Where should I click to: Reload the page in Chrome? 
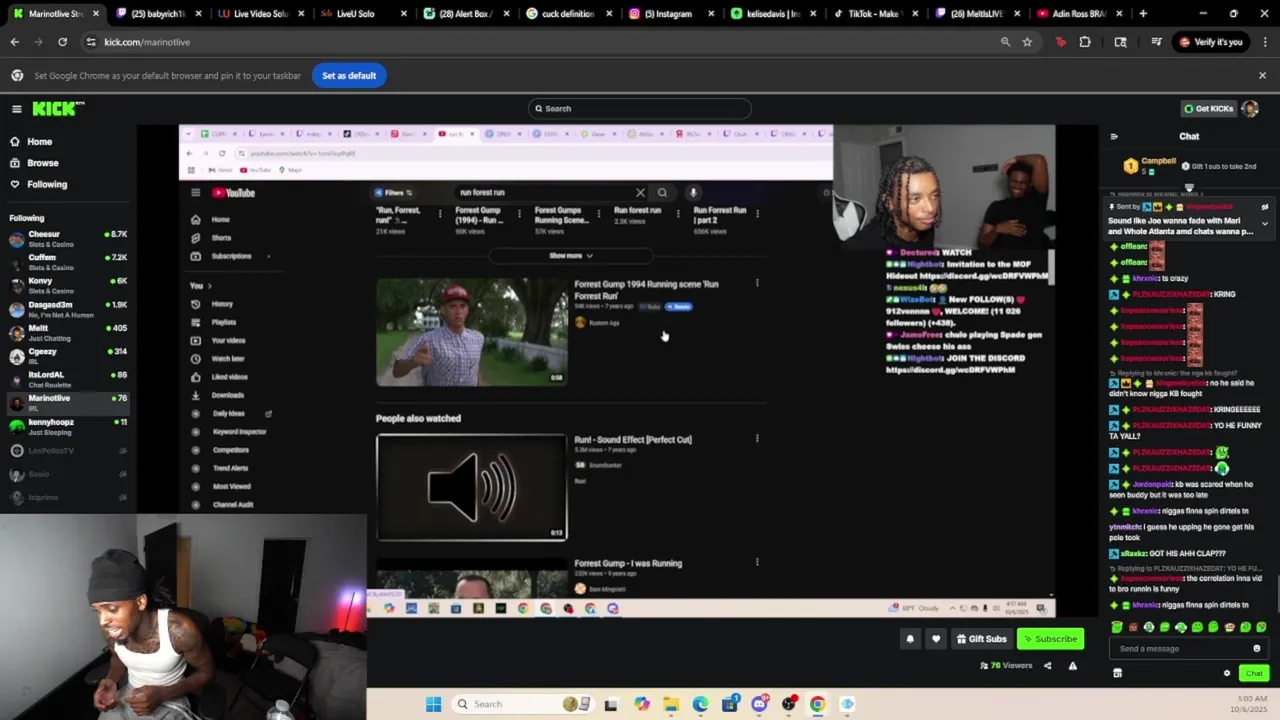[x=62, y=42]
